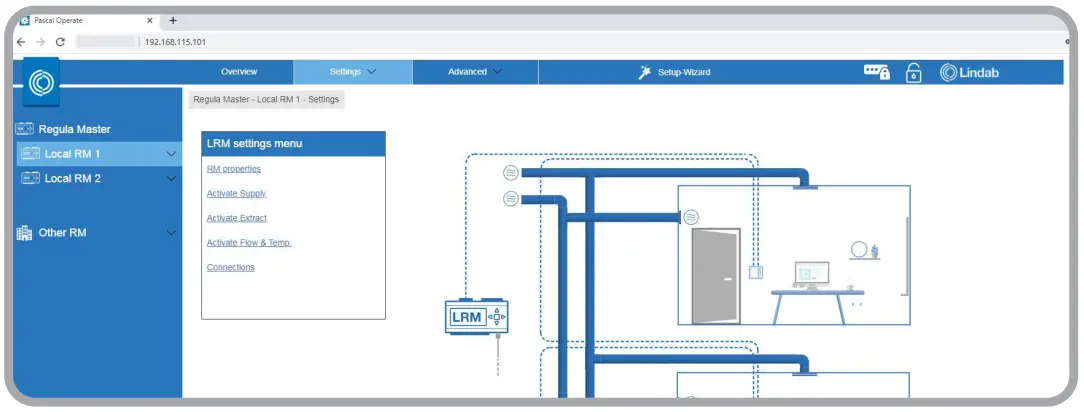Reload the page with refresh icon
This screenshot has height=412, width=1084.
[60, 42]
